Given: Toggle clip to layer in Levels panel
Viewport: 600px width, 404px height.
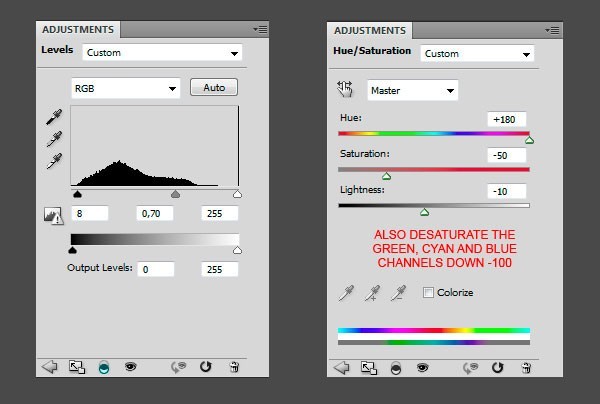Looking at the screenshot, I should tap(104, 367).
